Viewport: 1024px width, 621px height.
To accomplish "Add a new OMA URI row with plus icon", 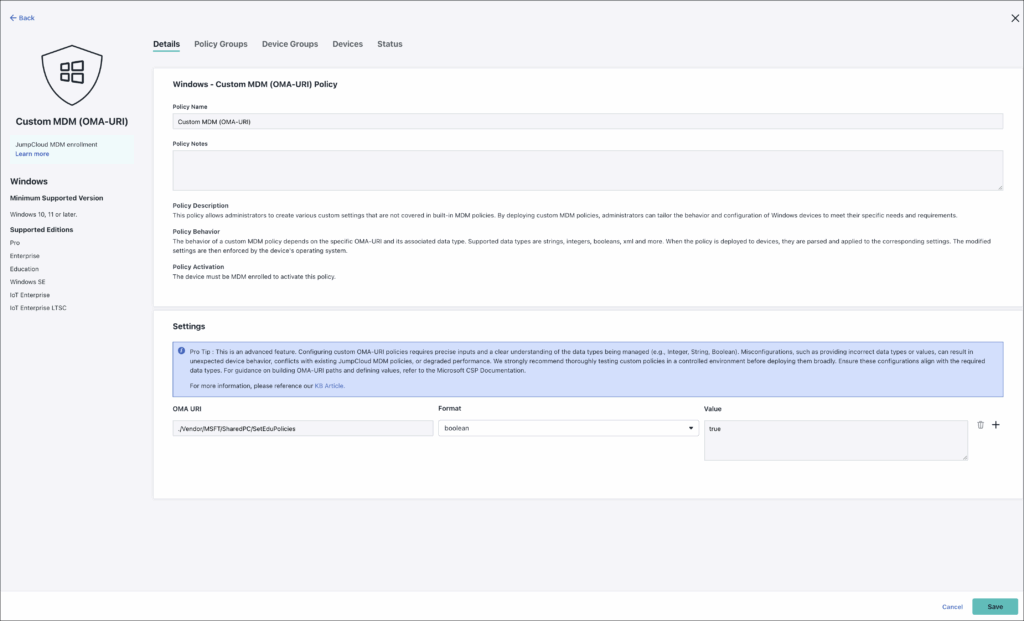I will [x=995, y=425].
